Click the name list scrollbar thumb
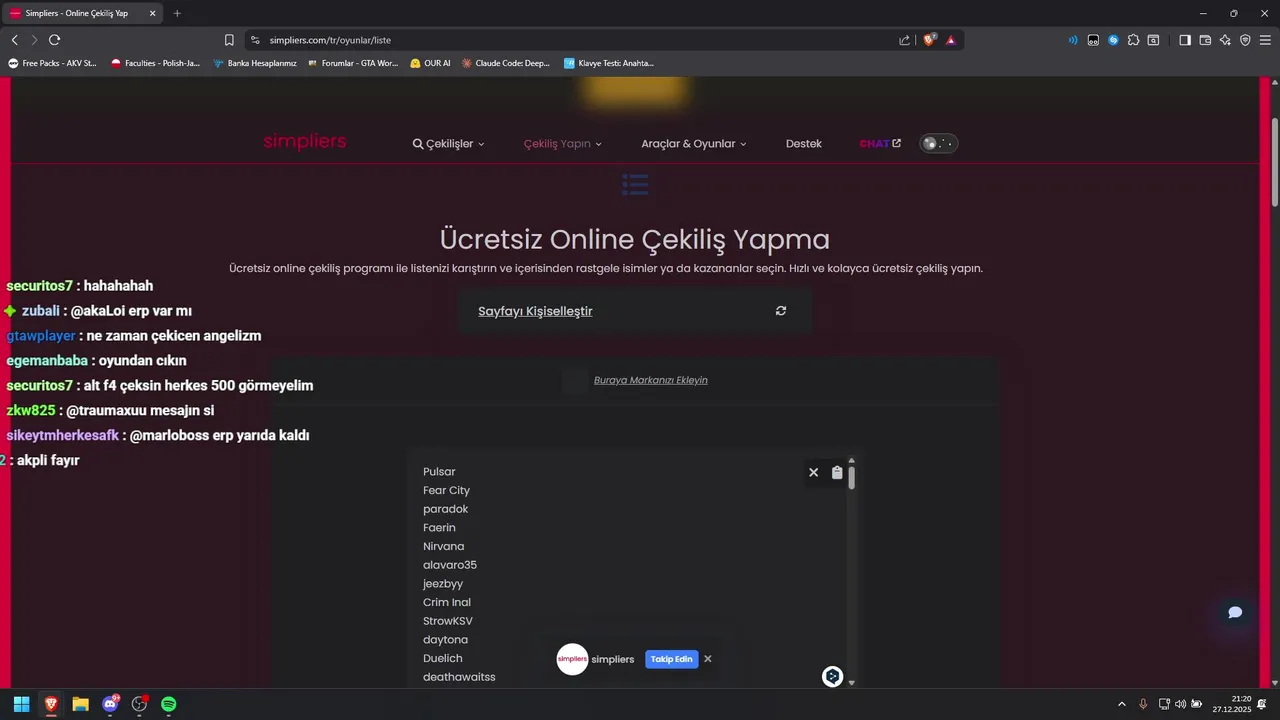 [x=852, y=478]
